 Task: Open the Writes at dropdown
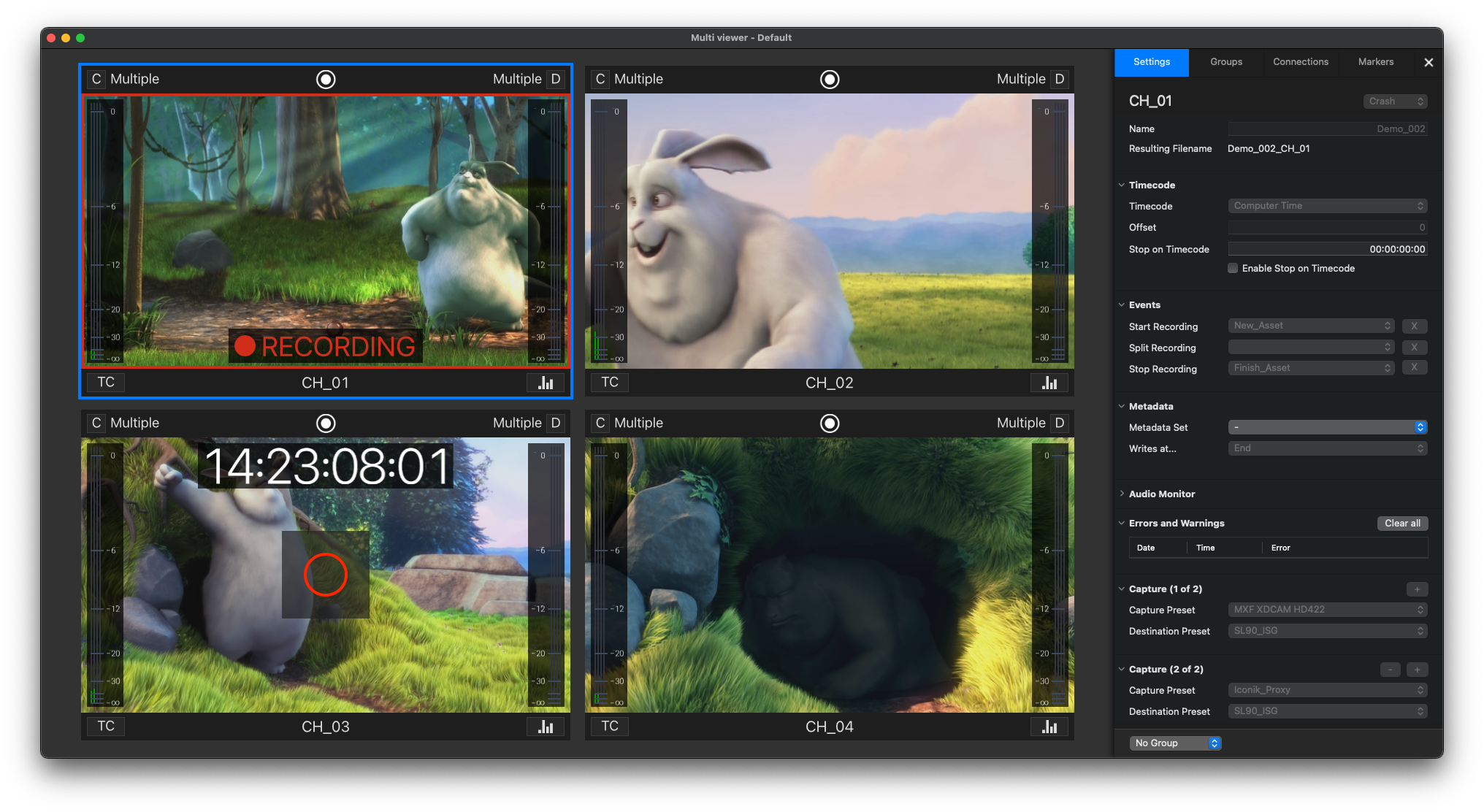click(x=1328, y=448)
